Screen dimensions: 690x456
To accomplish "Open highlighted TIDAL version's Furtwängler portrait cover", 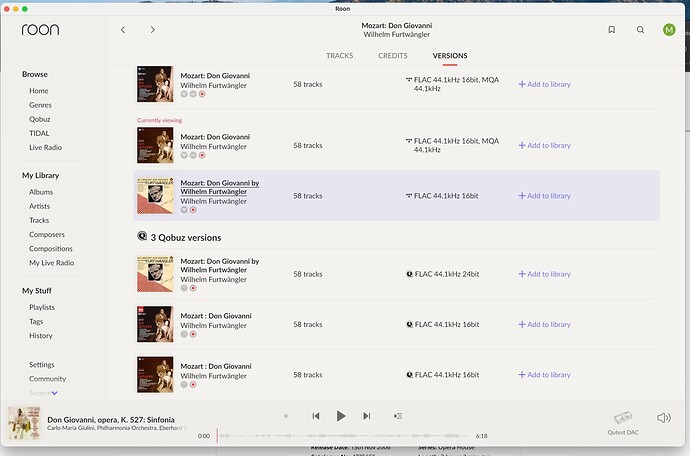I will (x=155, y=195).
